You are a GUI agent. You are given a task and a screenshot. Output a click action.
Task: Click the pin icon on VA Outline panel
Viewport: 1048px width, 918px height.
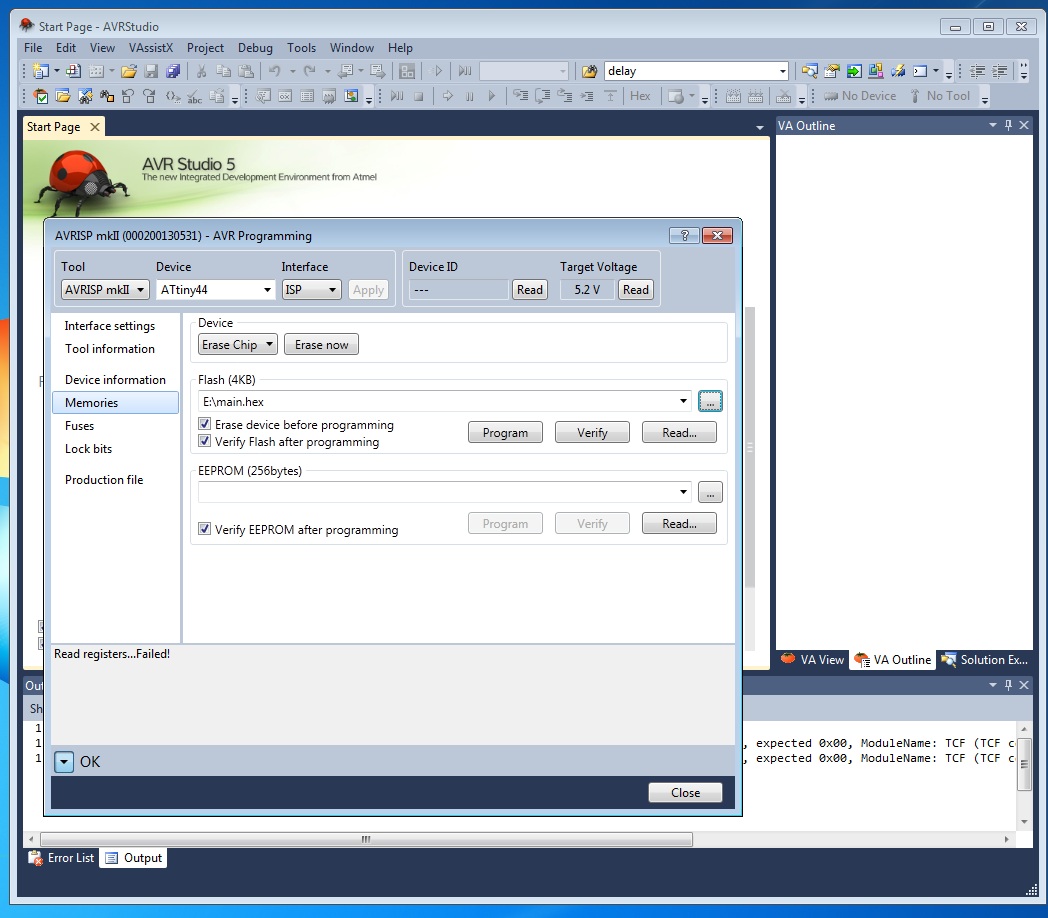[1009, 125]
